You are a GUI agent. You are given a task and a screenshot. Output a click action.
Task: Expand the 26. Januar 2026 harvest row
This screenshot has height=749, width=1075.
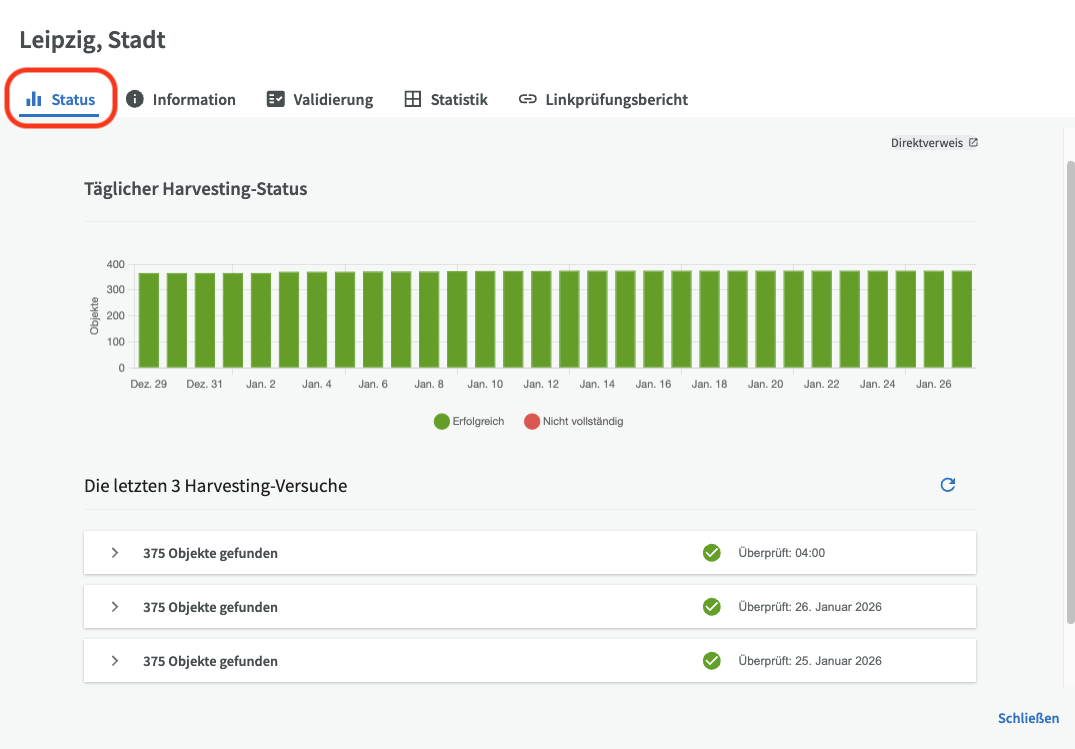pos(115,607)
